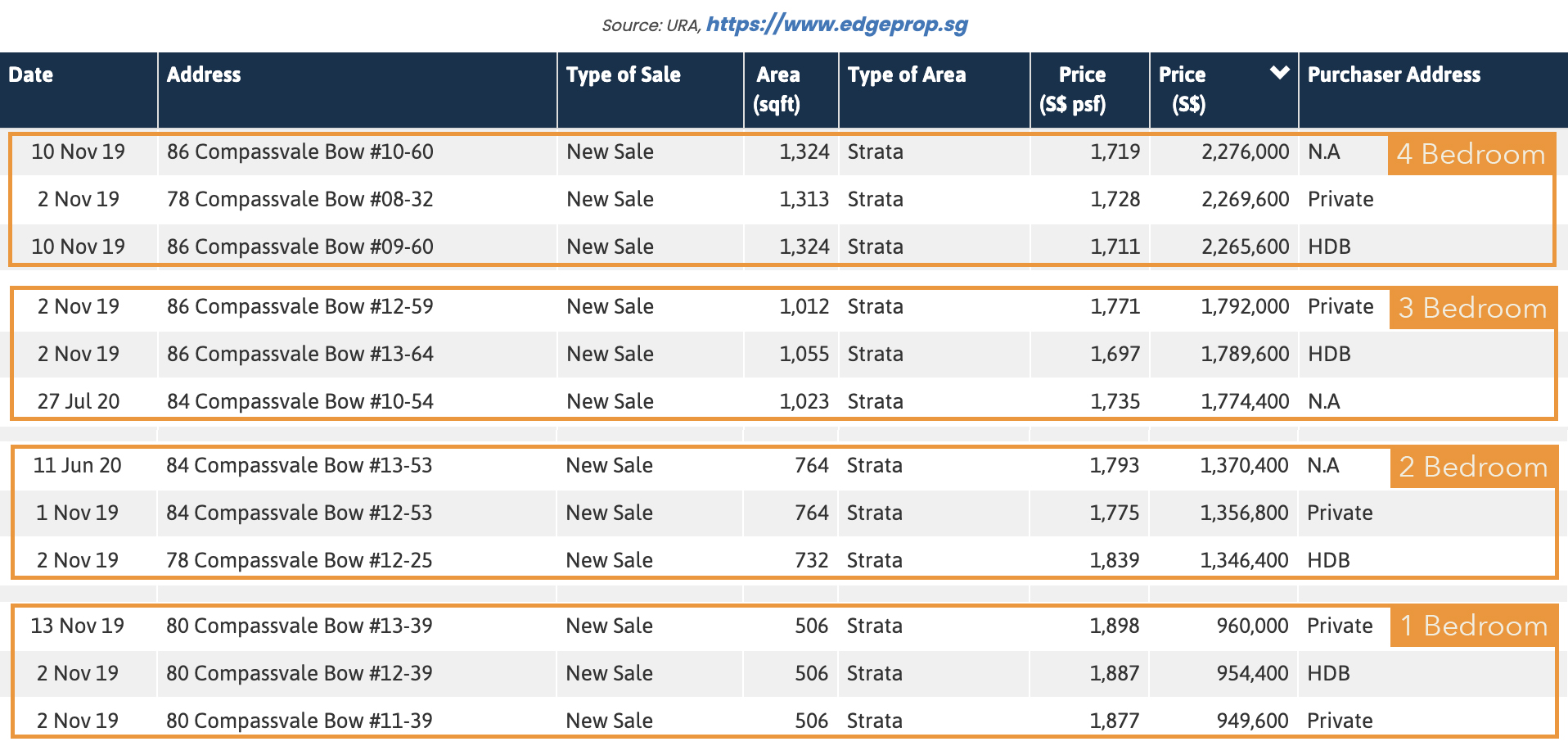
Task: Select address 80 Compassvale Bow #12-39
Action: coord(300,673)
